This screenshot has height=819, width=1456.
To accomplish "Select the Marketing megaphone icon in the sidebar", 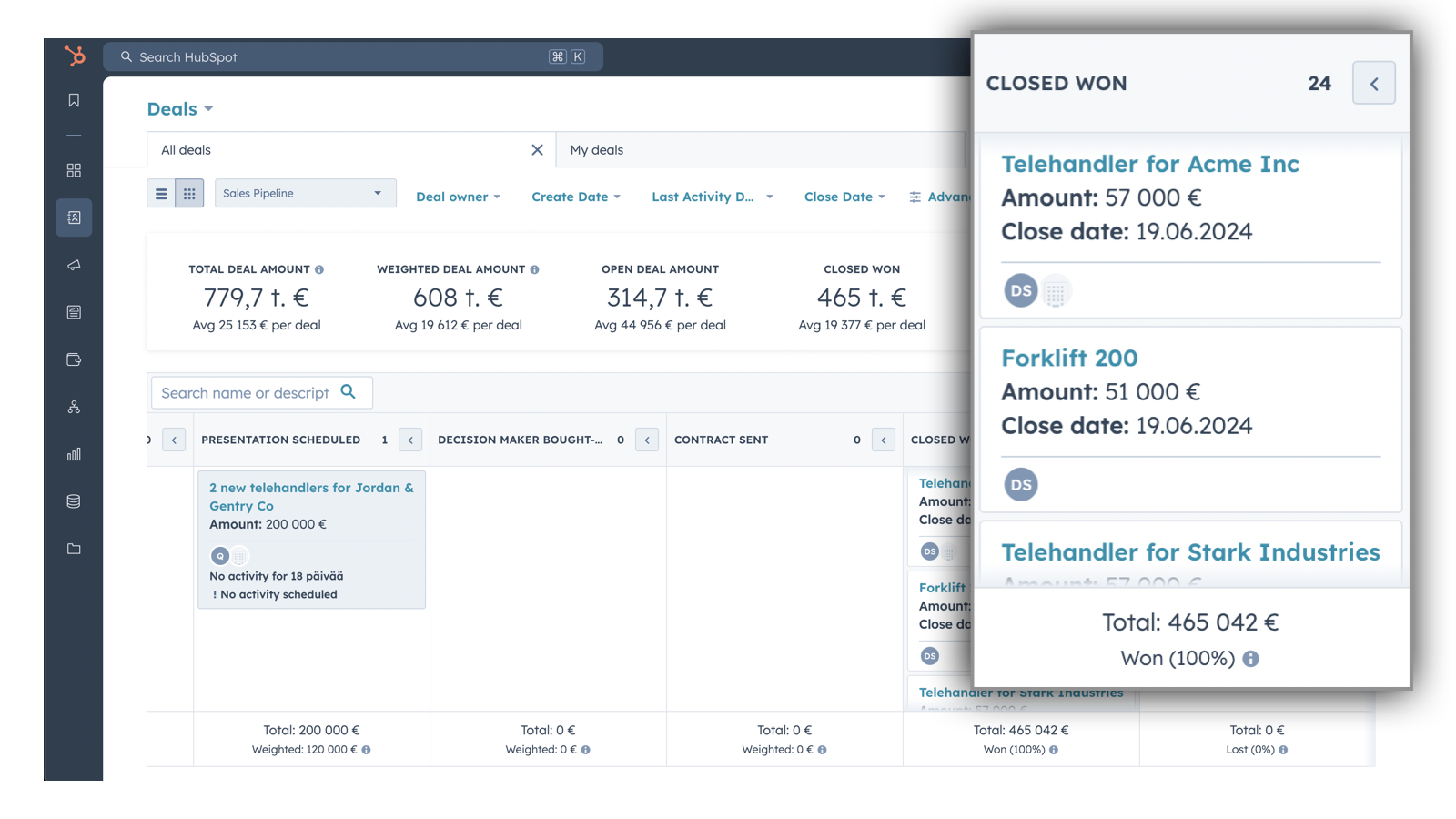I will pos(74,265).
